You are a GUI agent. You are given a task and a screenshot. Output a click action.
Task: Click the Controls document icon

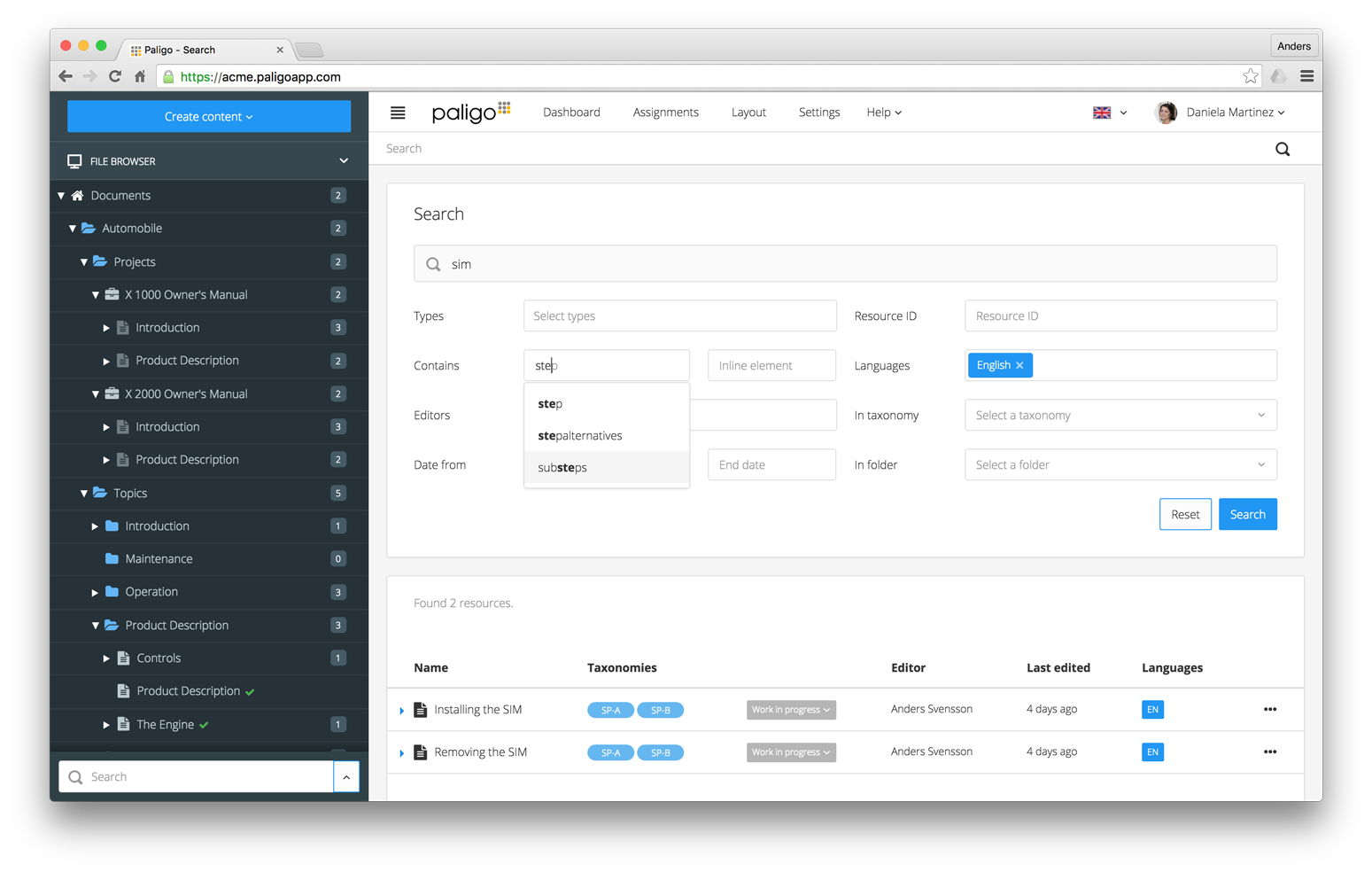123,658
